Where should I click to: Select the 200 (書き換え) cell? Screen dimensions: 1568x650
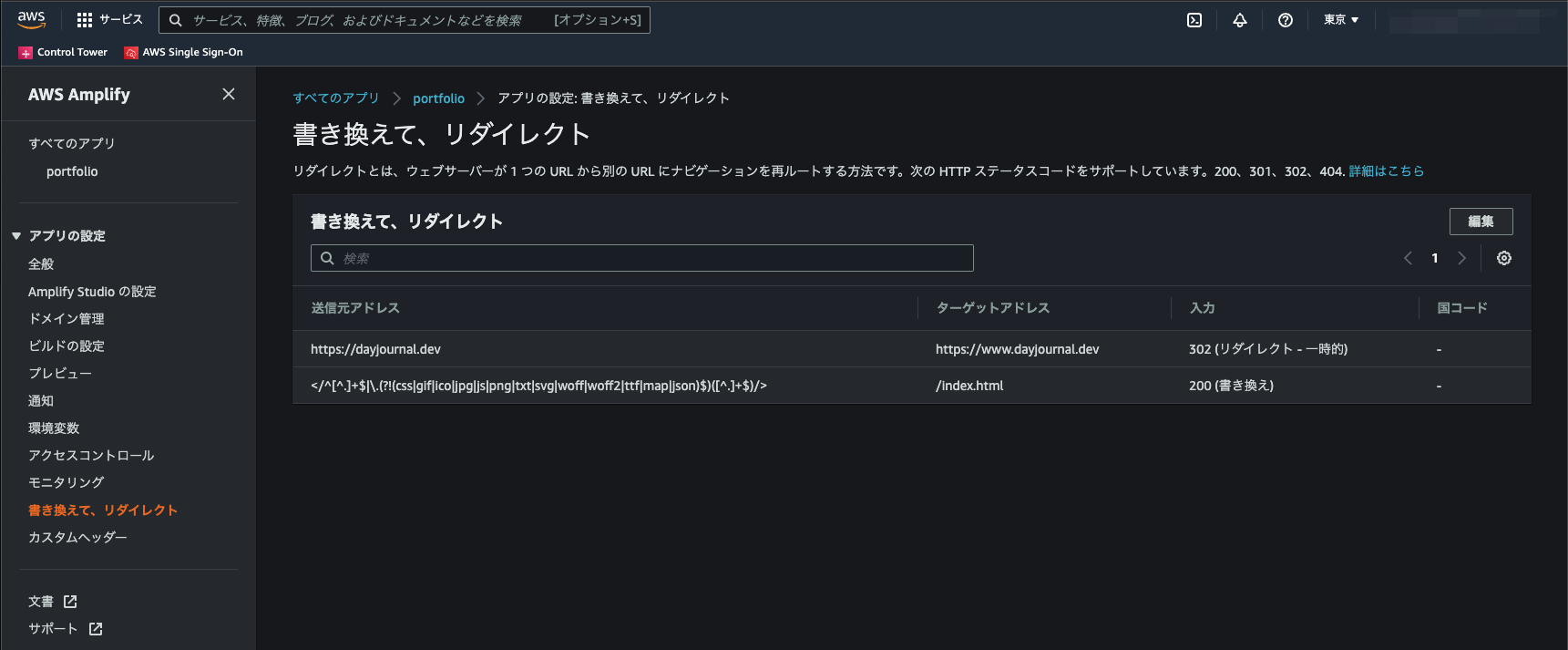(x=1231, y=386)
